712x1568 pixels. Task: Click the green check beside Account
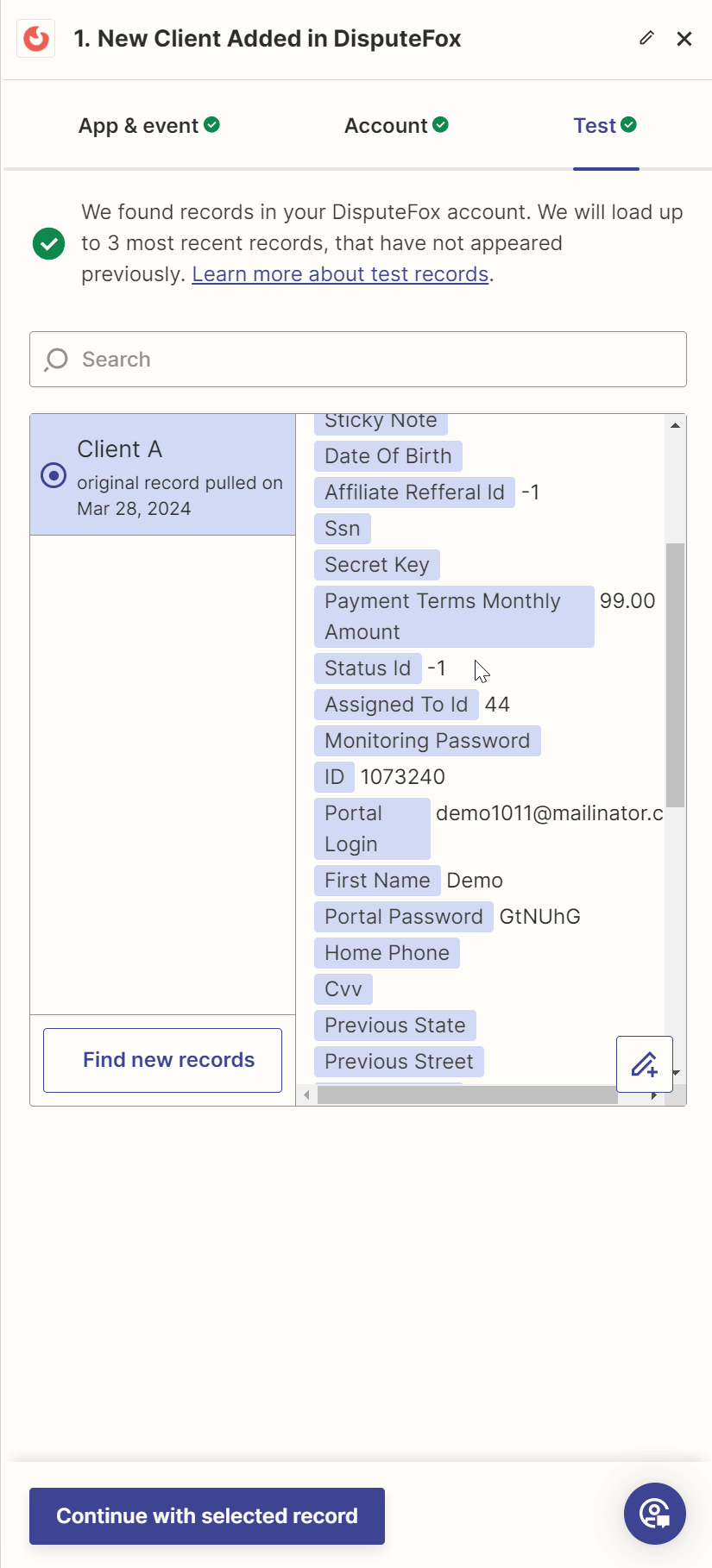pos(441,125)
